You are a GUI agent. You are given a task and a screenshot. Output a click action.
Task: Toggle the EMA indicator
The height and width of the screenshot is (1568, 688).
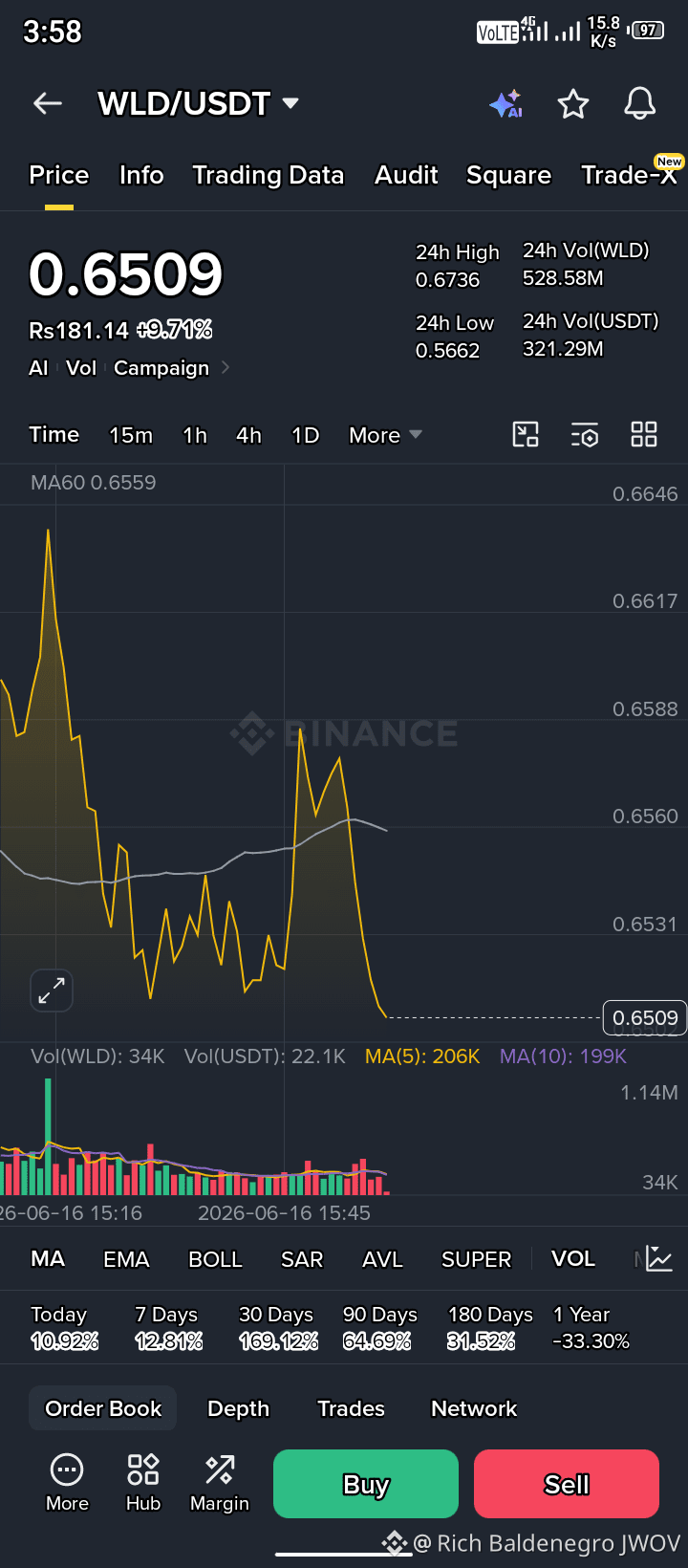coord(126,1259)
